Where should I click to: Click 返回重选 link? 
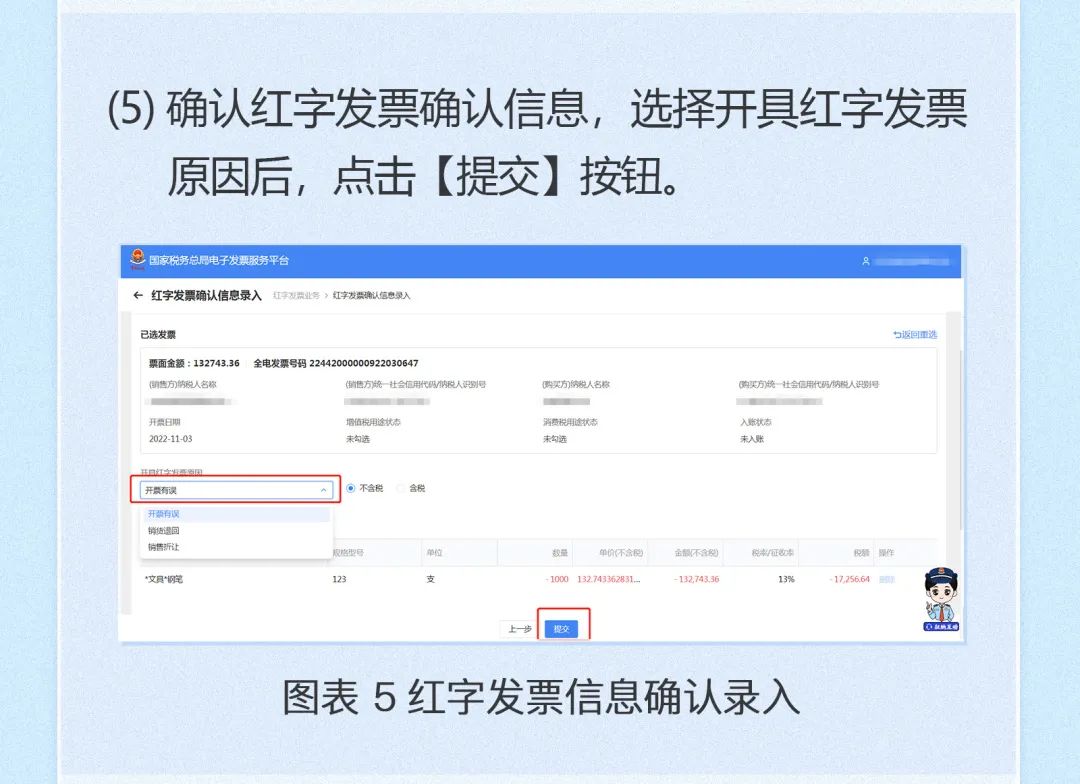click(x=915, y=334)
